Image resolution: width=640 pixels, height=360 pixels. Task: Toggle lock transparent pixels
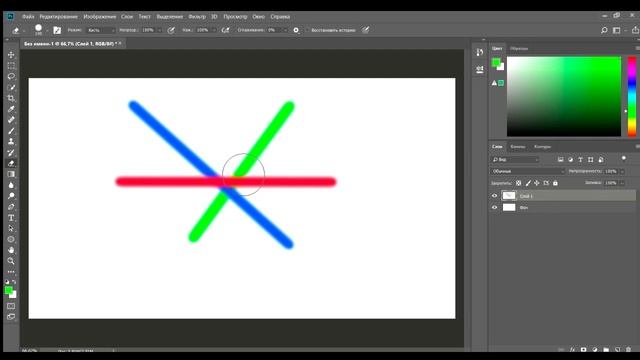click(x=518, y=183)
